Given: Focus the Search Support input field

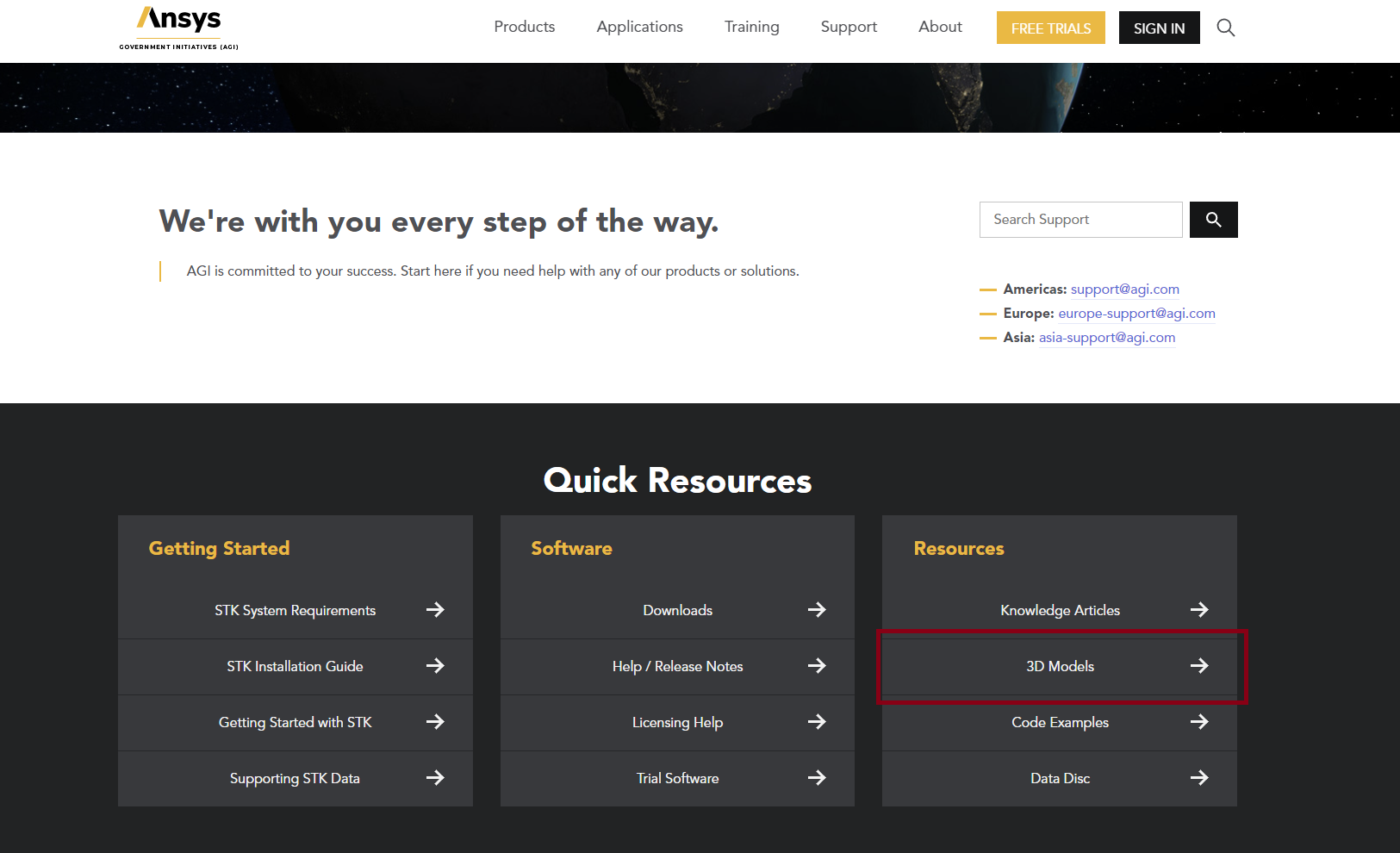Looking at the screenshot, I should (1080, 220).
